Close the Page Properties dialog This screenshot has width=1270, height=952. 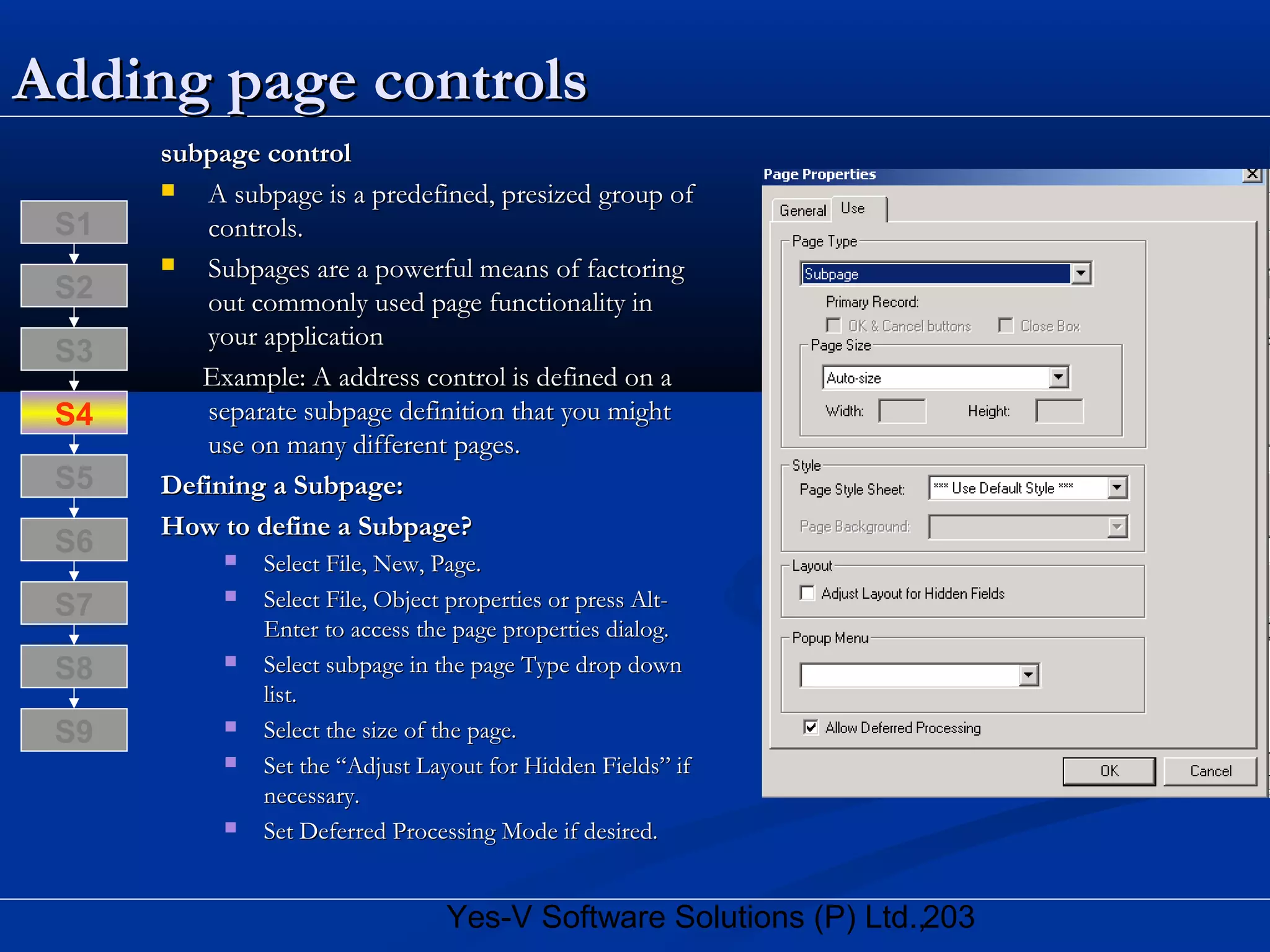coord(1252,174)
